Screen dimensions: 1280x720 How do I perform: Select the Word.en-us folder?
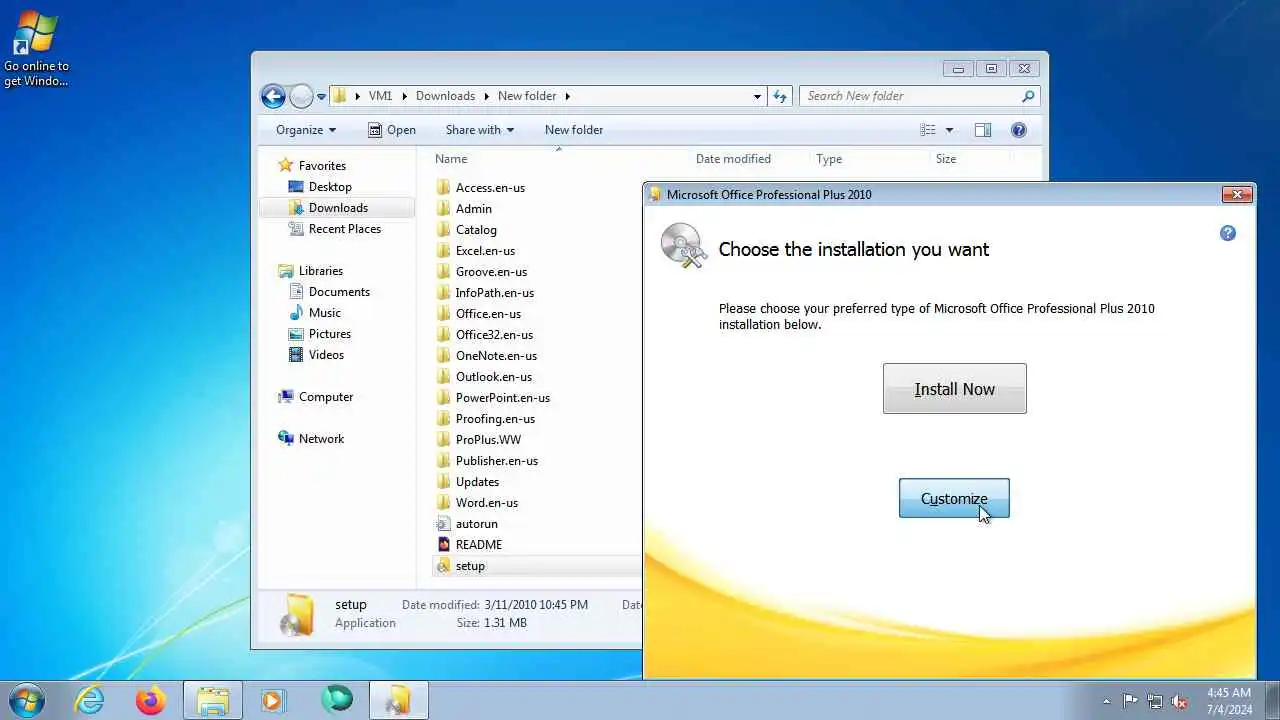(x=486, y=503)
